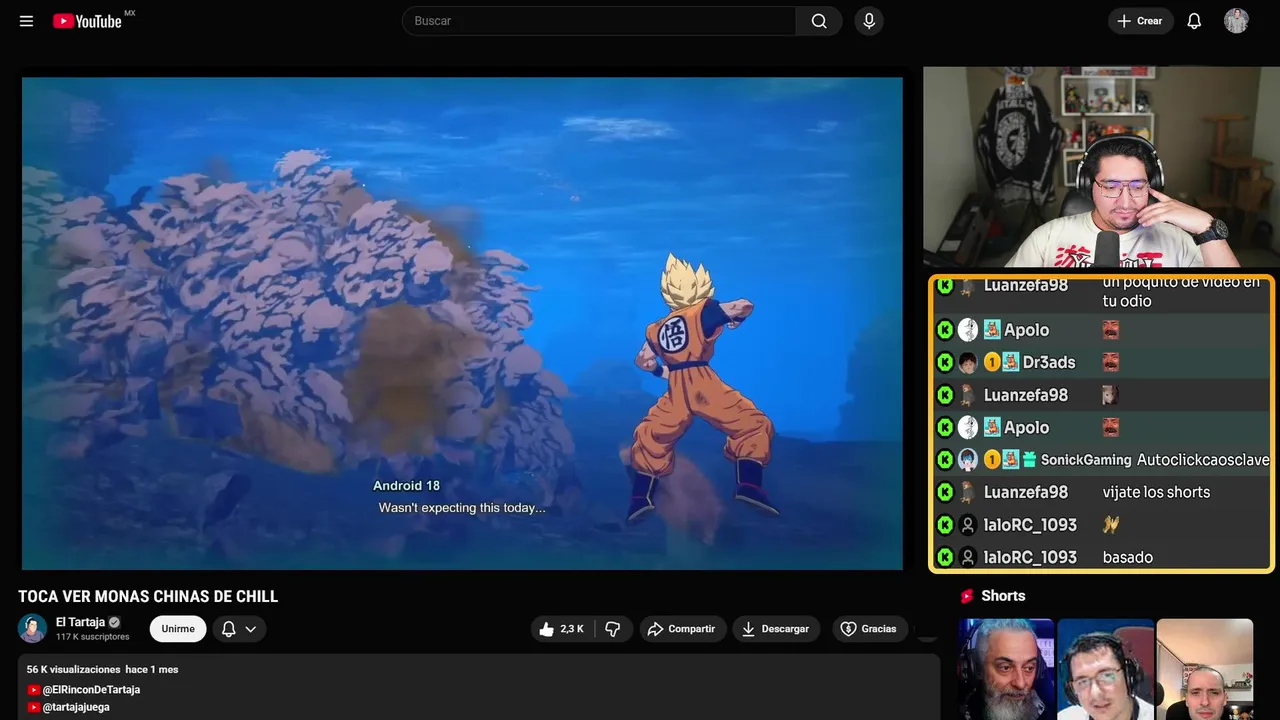Click the 'Wasn't expecting this today...' subtitle

click(x=462, y=508)
